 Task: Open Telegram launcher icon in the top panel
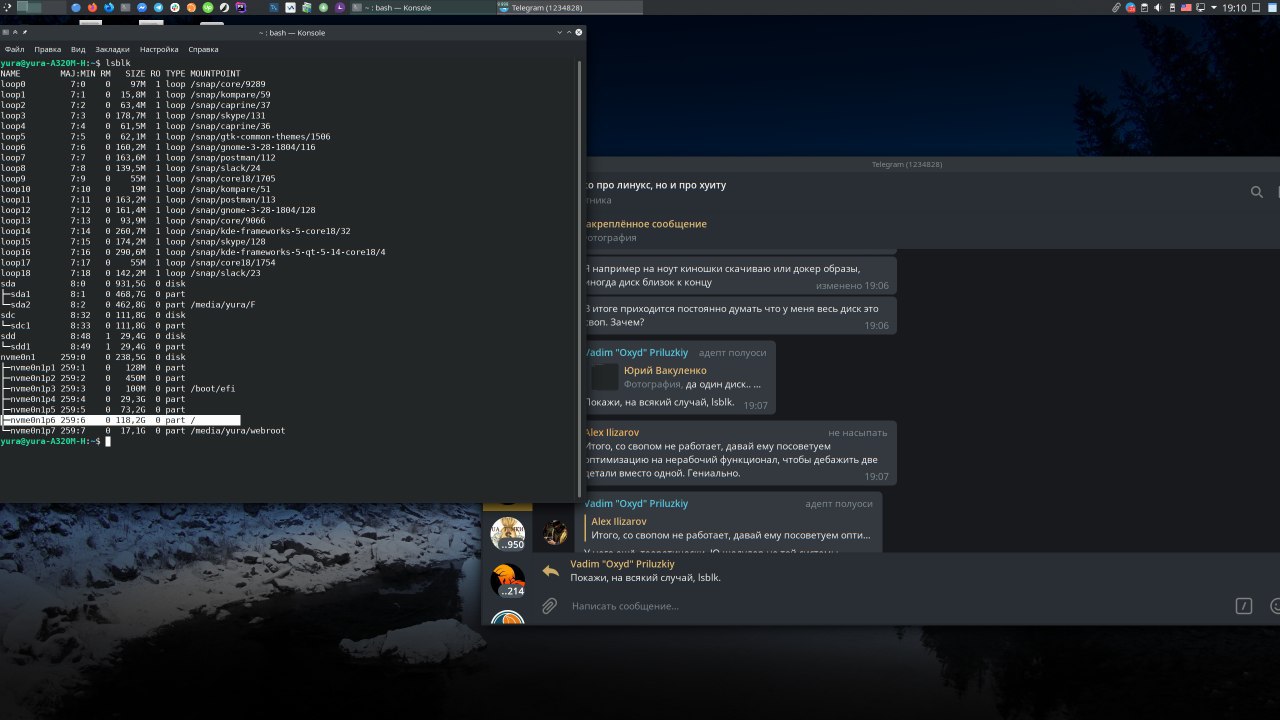click(x=158, y=7)
